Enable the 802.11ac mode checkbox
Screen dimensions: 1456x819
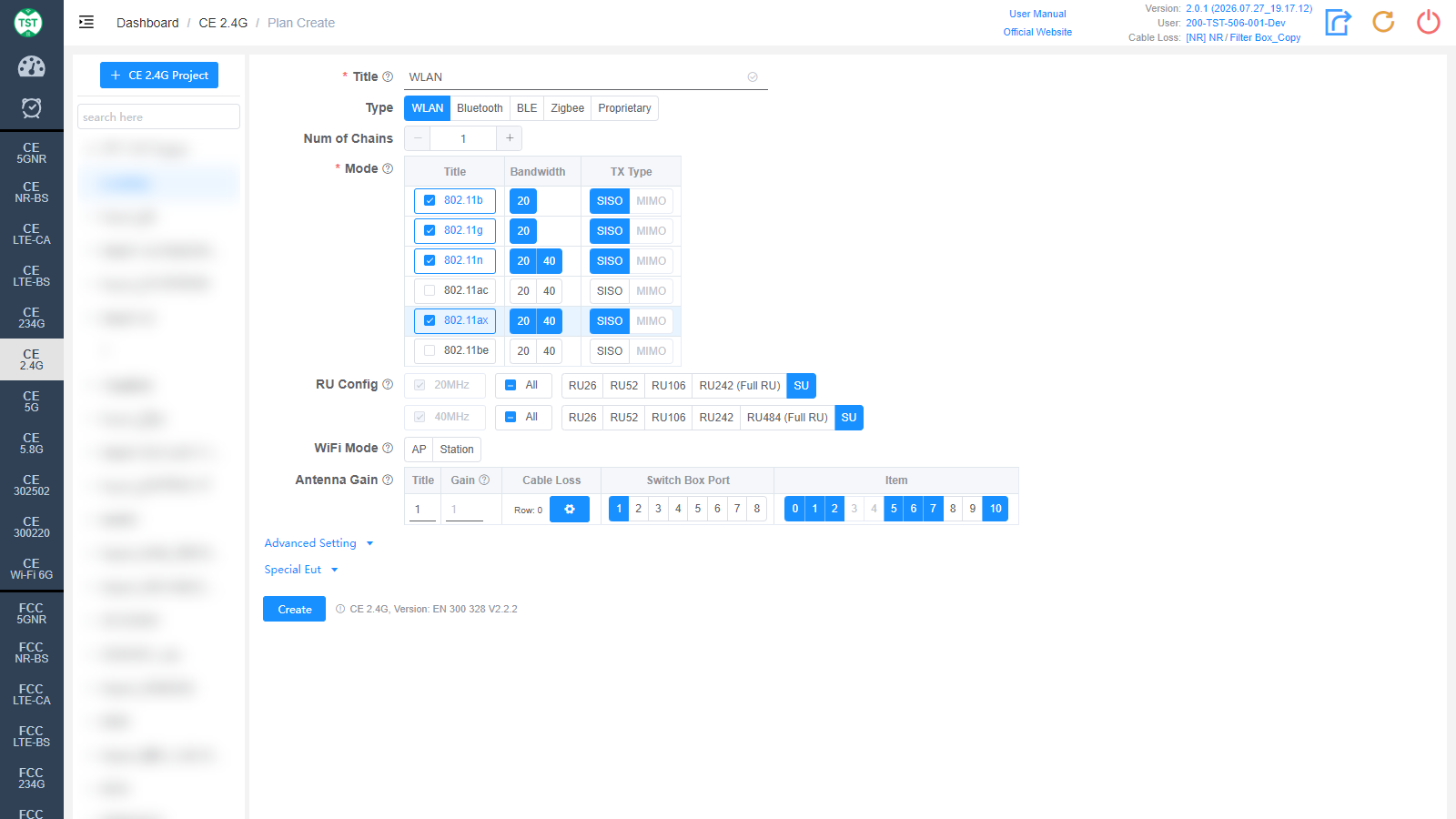[430, 290]
